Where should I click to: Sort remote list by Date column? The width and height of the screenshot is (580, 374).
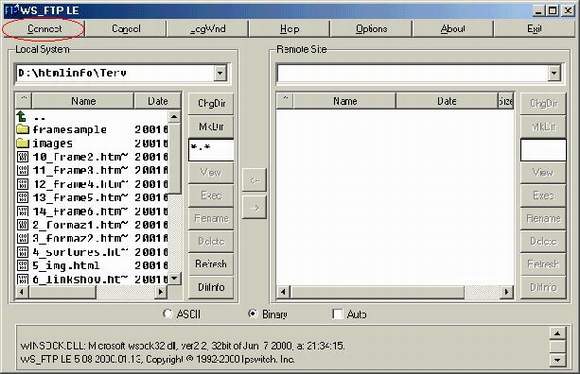coord(447,101)
